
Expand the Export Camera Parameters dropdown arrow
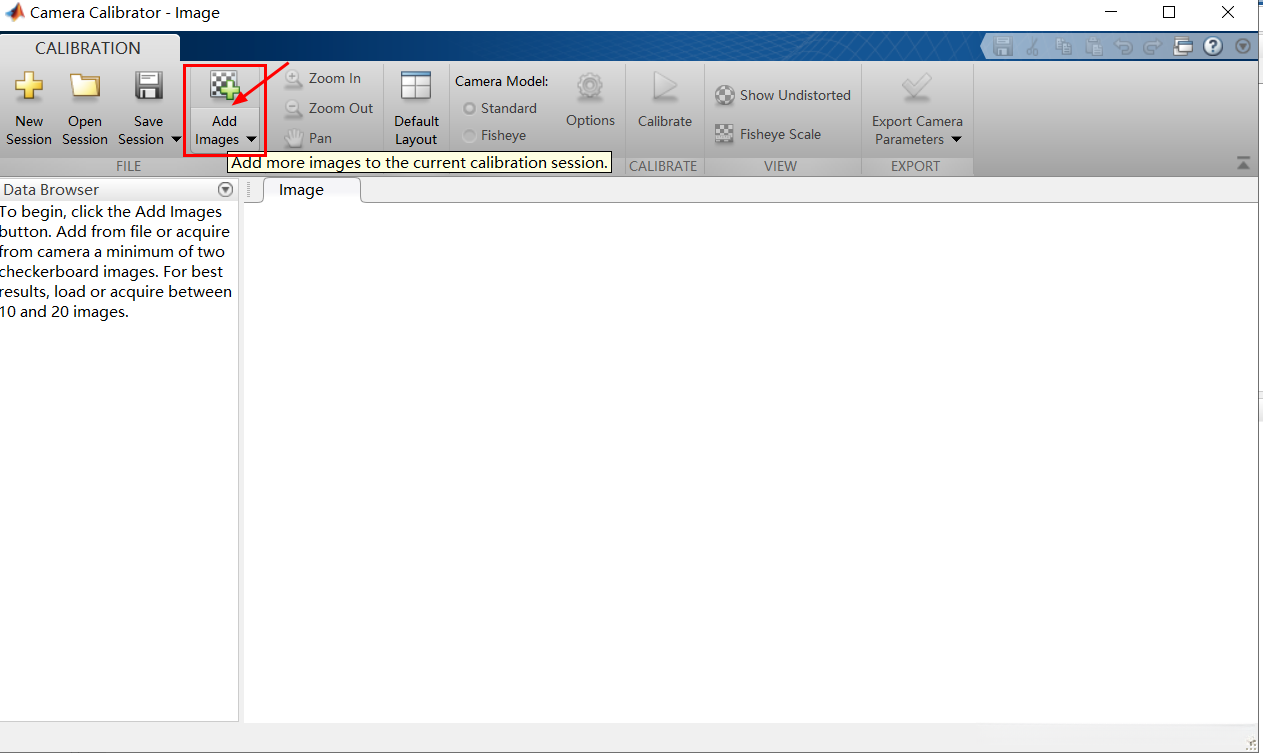point(956,140)
